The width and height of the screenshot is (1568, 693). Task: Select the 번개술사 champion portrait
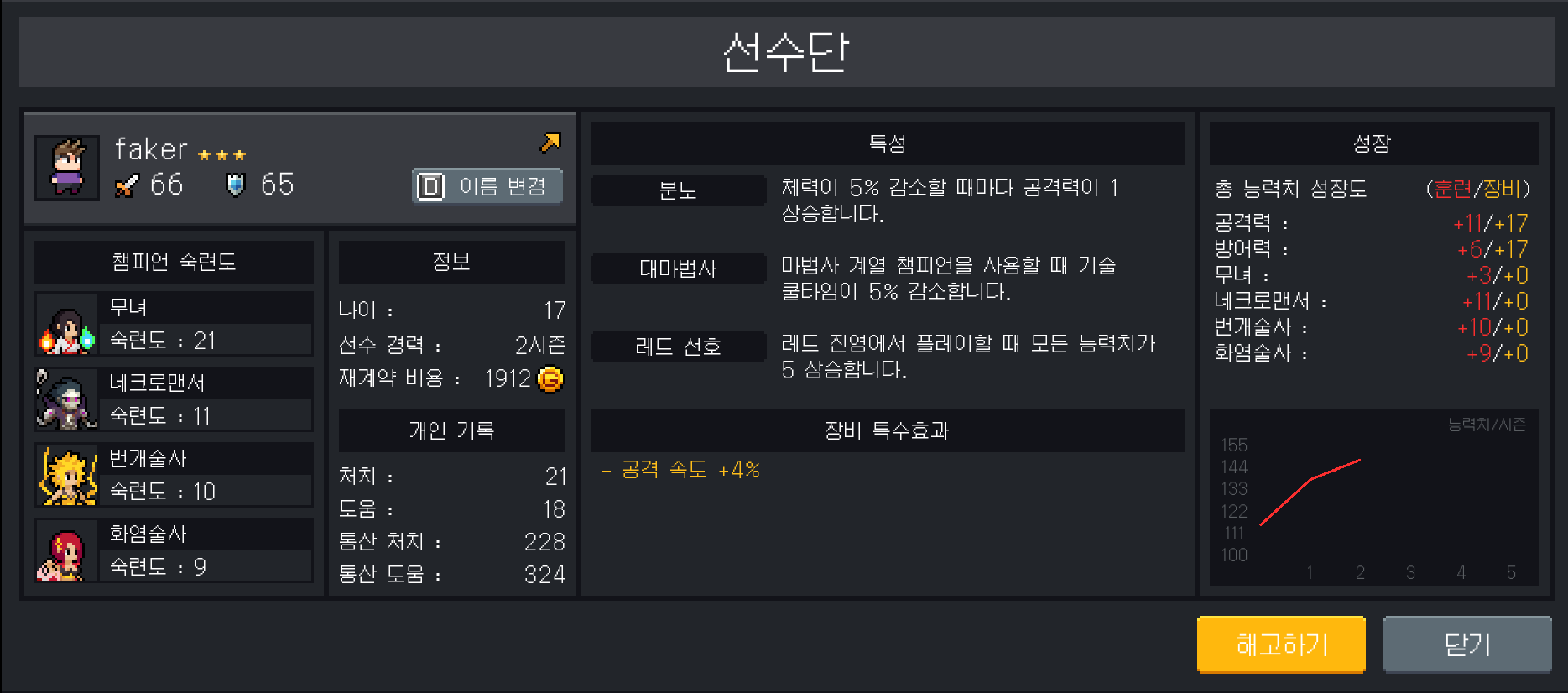66,475
